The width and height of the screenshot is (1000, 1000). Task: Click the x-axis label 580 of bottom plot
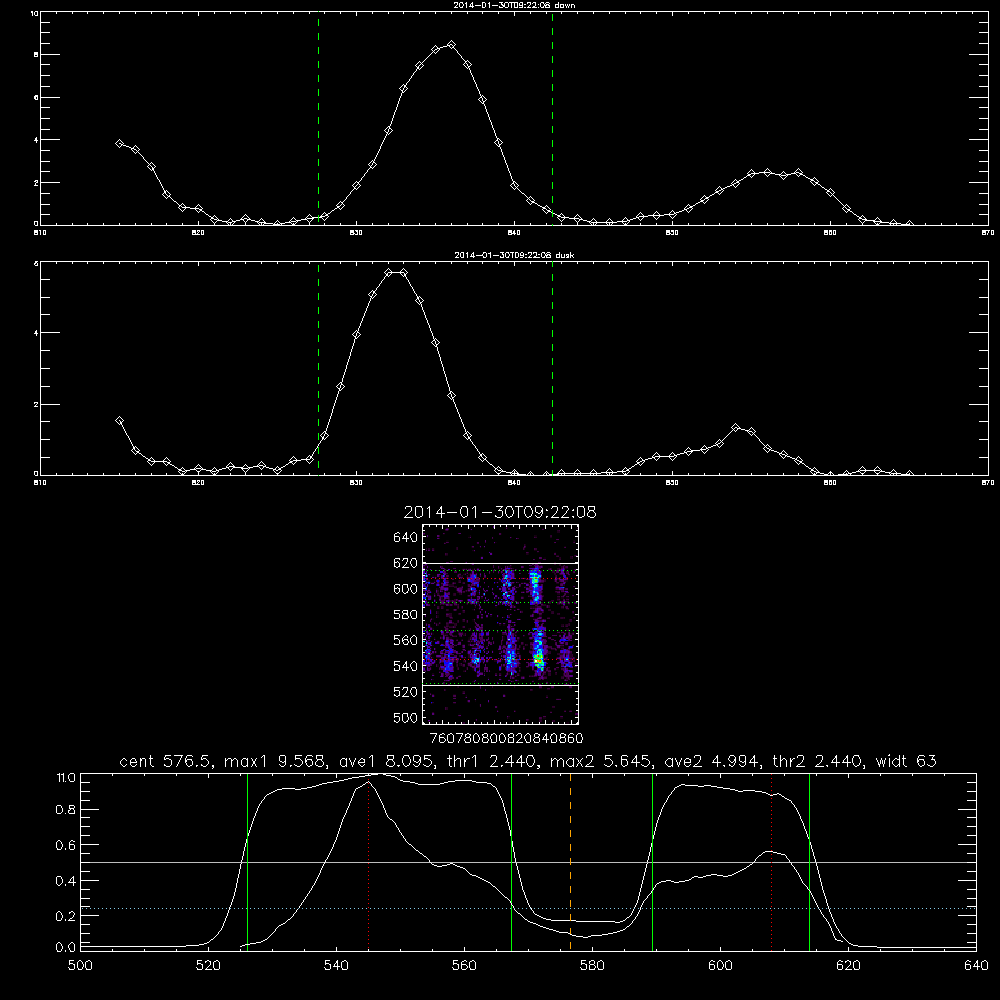pos(592,966)
